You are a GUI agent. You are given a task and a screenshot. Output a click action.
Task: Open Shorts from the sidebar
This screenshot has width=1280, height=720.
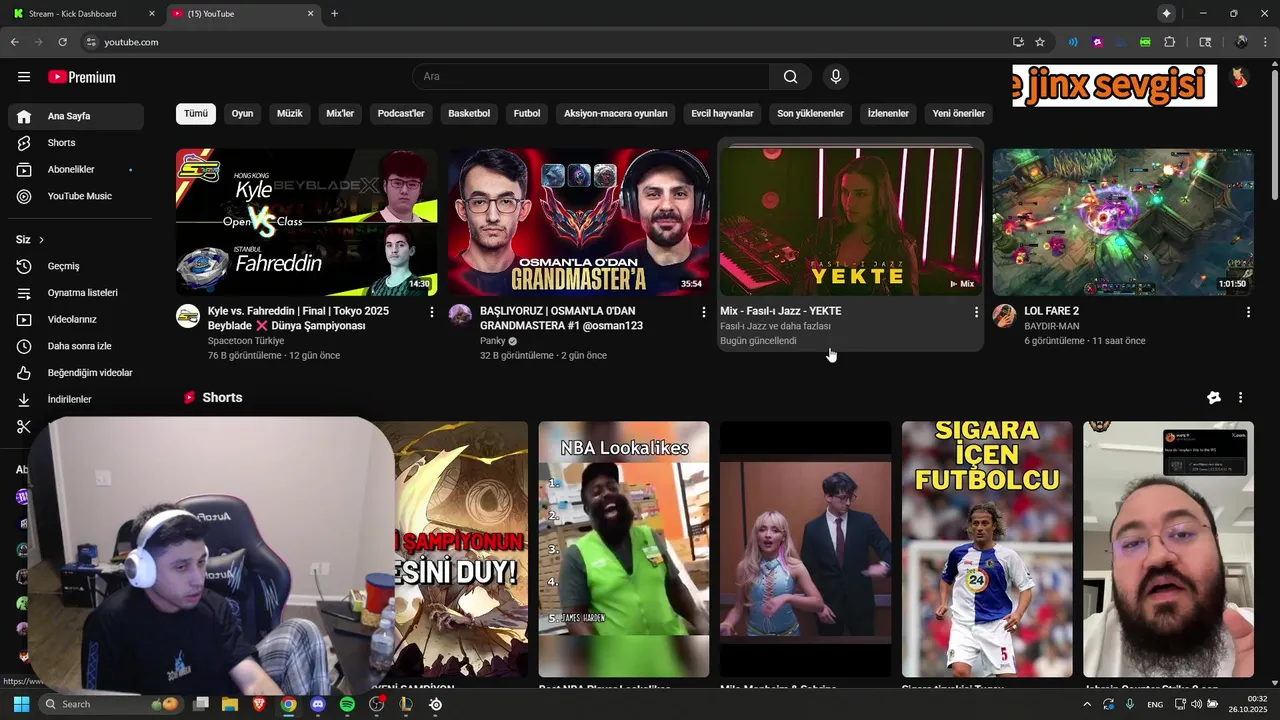(76, 143)
